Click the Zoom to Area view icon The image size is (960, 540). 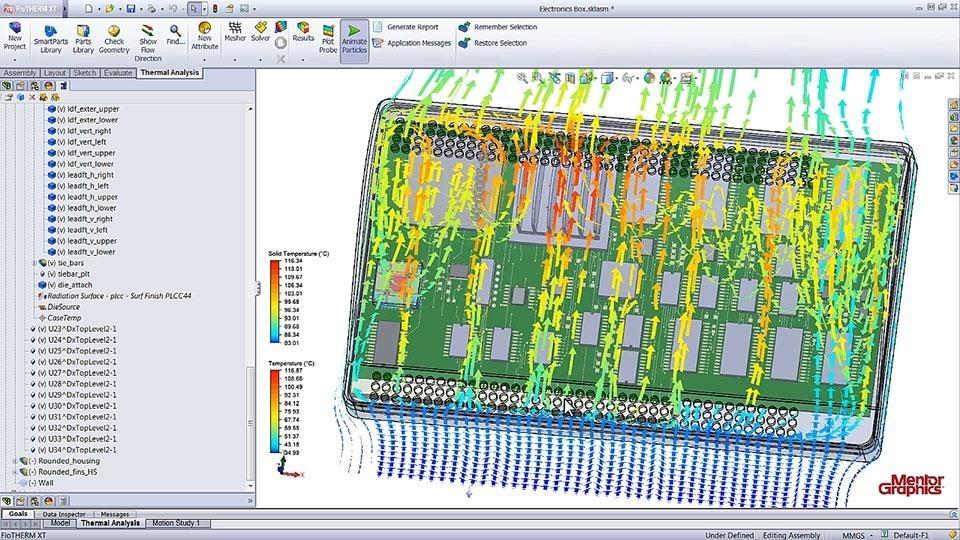tap(538, 78)
